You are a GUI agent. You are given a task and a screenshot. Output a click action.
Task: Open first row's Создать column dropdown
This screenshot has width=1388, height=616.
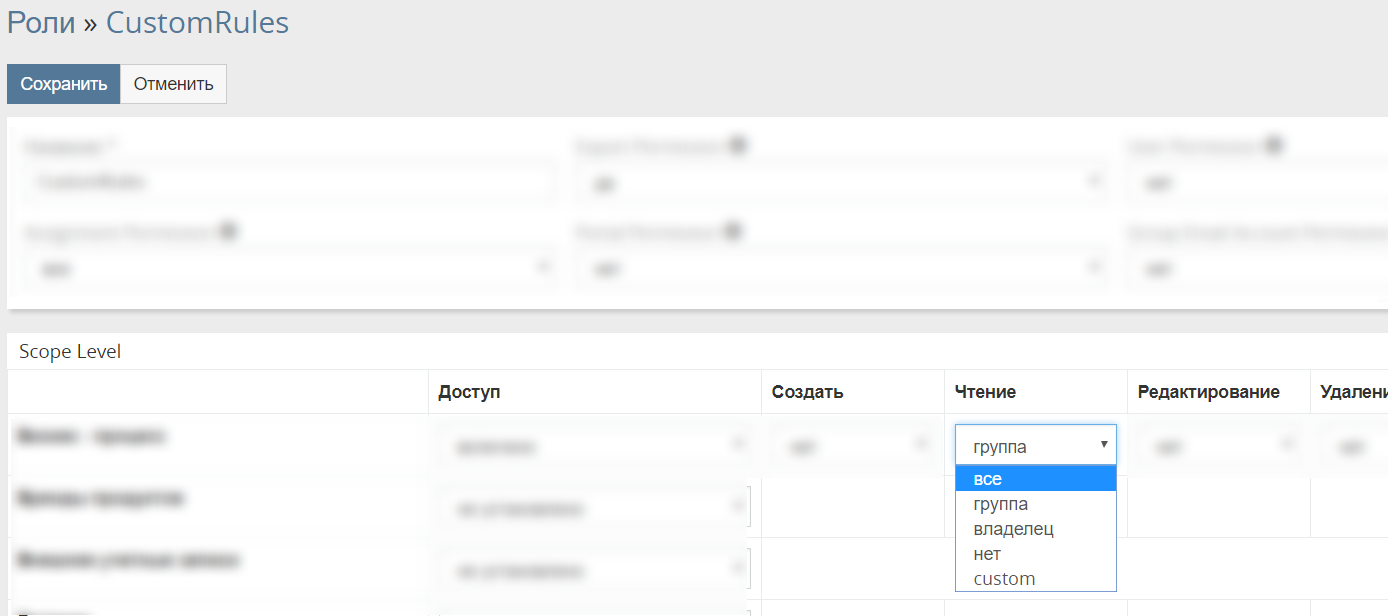click(x=852, y=447)
